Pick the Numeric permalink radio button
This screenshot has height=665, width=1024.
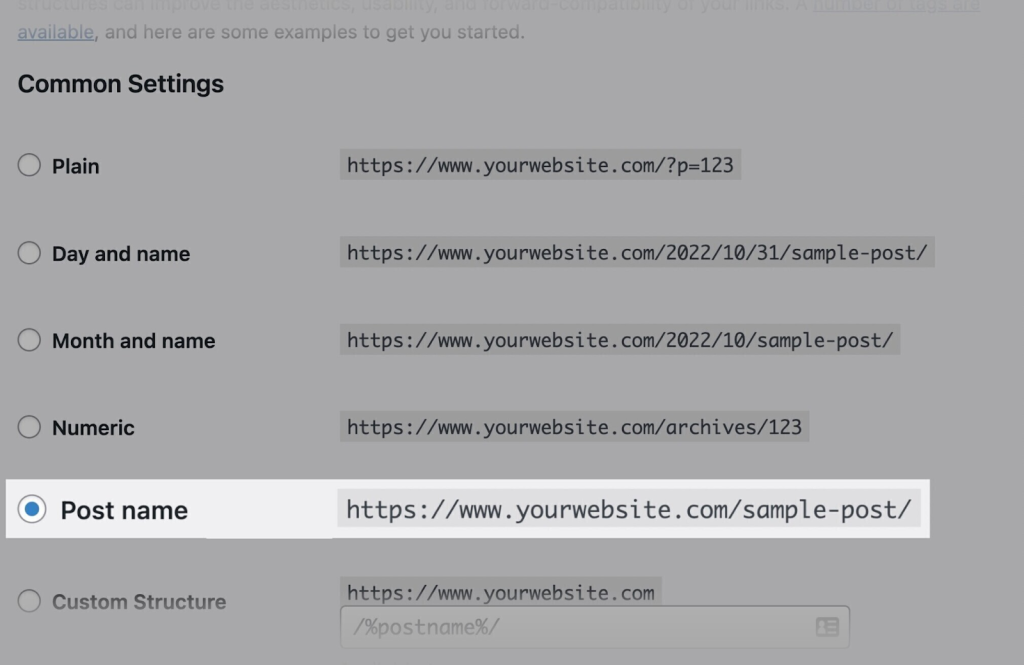point(30,427)
